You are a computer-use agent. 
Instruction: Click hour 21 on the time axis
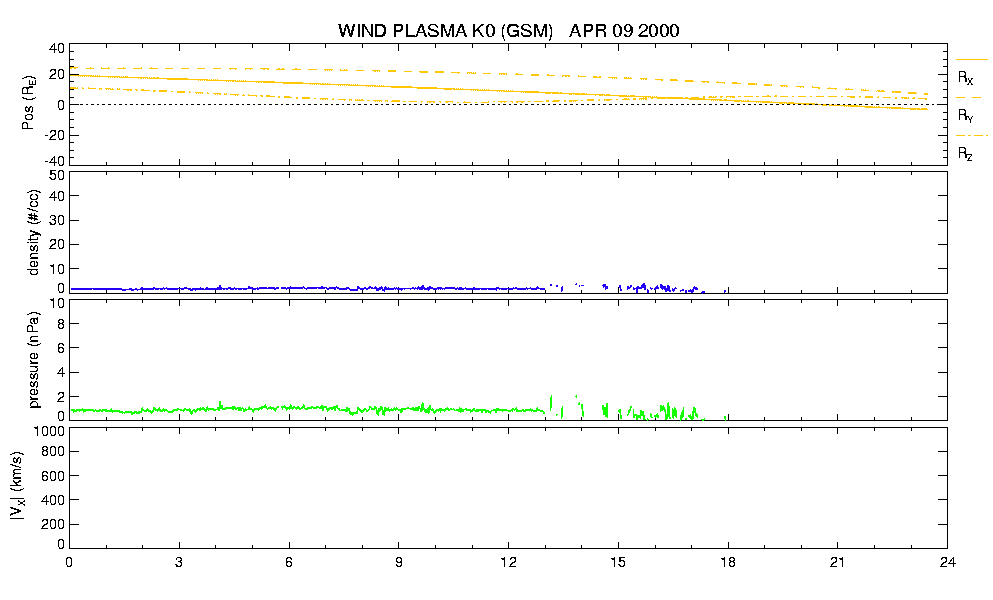tap(837, 562)
